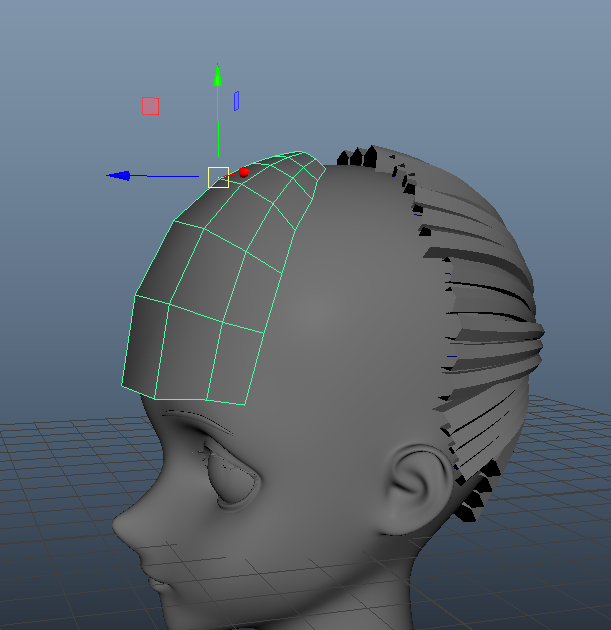Screen dimensions: 611x630
Task: Select the red X-axis manipulator handle
Action: click(x=244, y=172)
